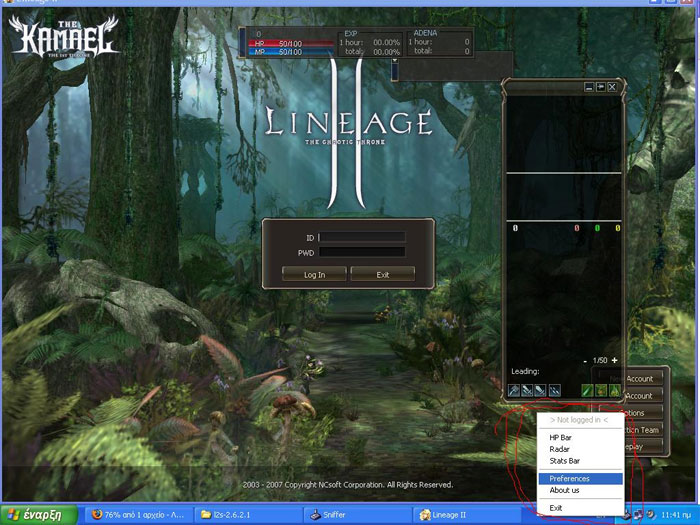Viewport: 700px width, 525px height.
Task: Choose Exit in the tray context menu
Action: (580, 508)
